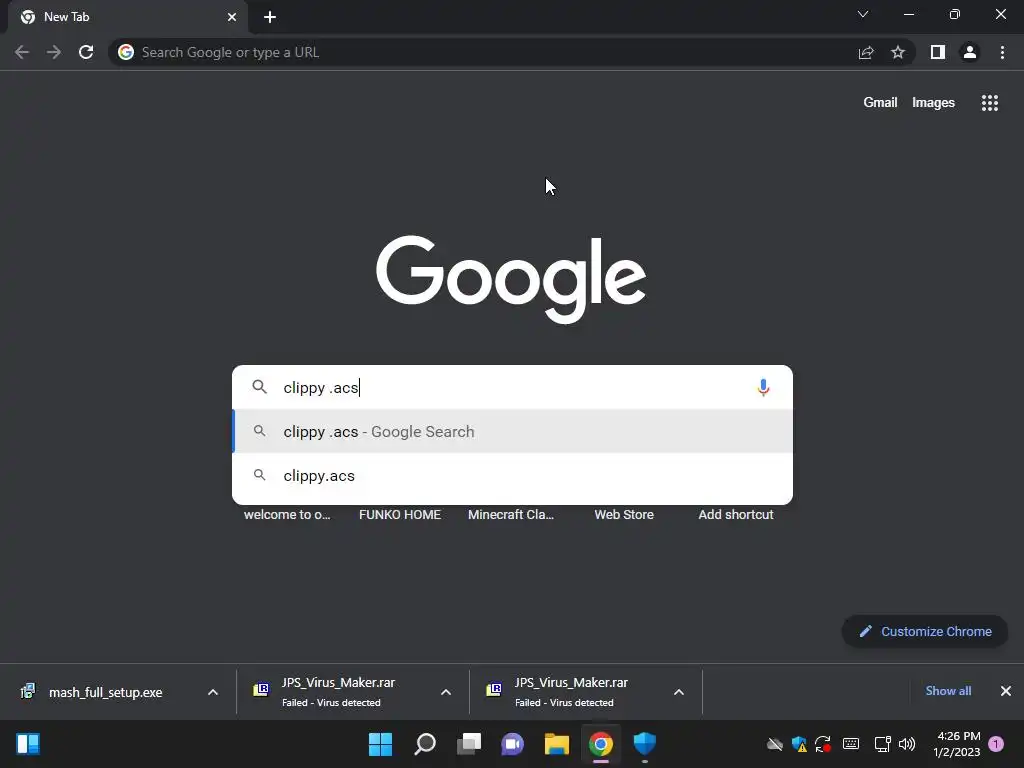The height and width of the screenshot is (768, 1024).
Task: Open Google Images link
Action: (933, 103)
